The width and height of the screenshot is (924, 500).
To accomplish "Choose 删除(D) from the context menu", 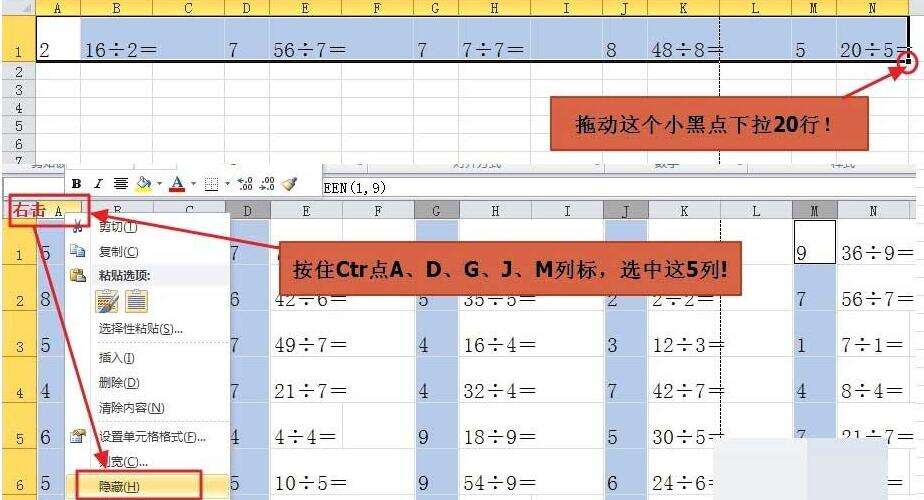I will pyautogui.click(x=118, y=383).
